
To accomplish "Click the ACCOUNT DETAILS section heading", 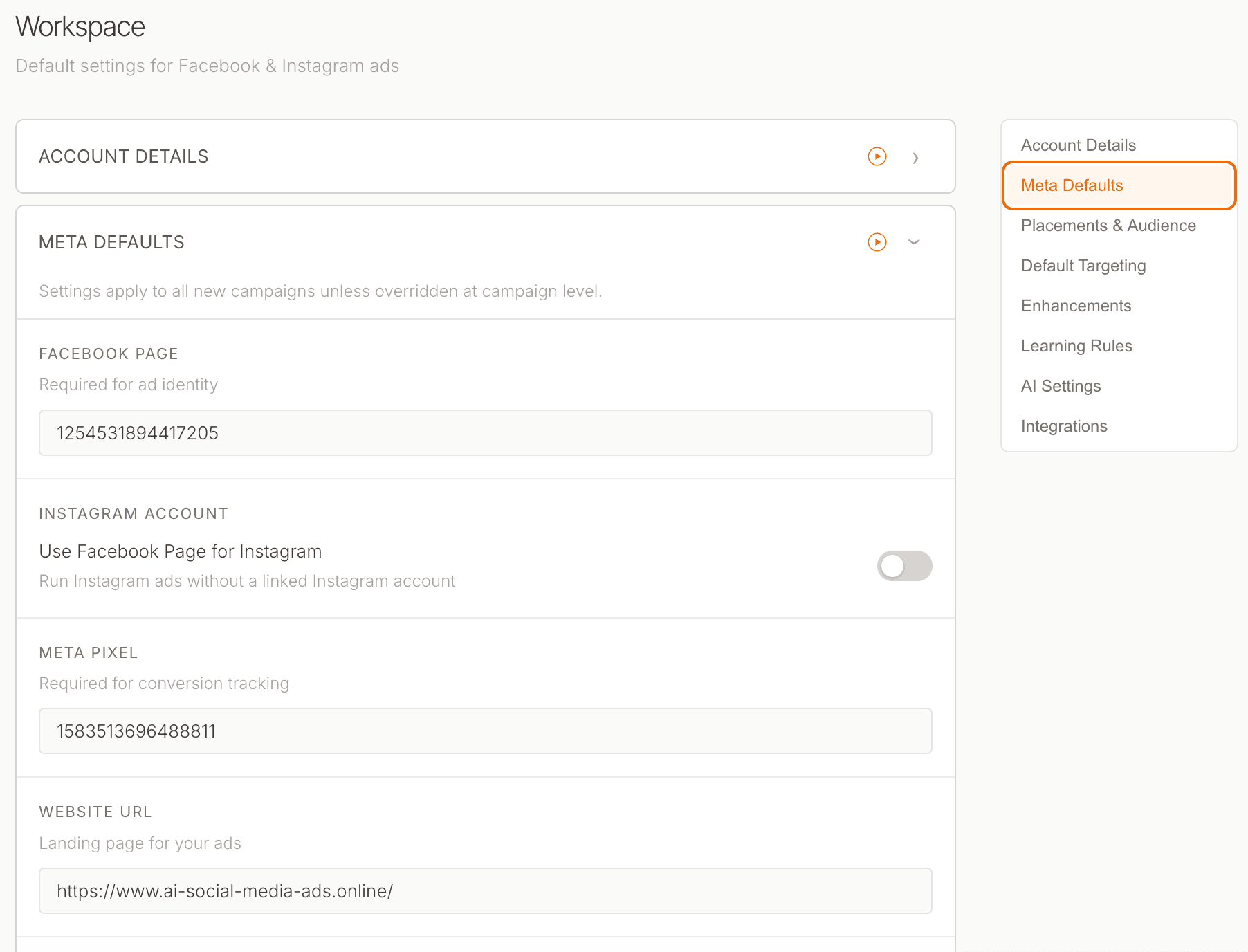I will 123,156.
